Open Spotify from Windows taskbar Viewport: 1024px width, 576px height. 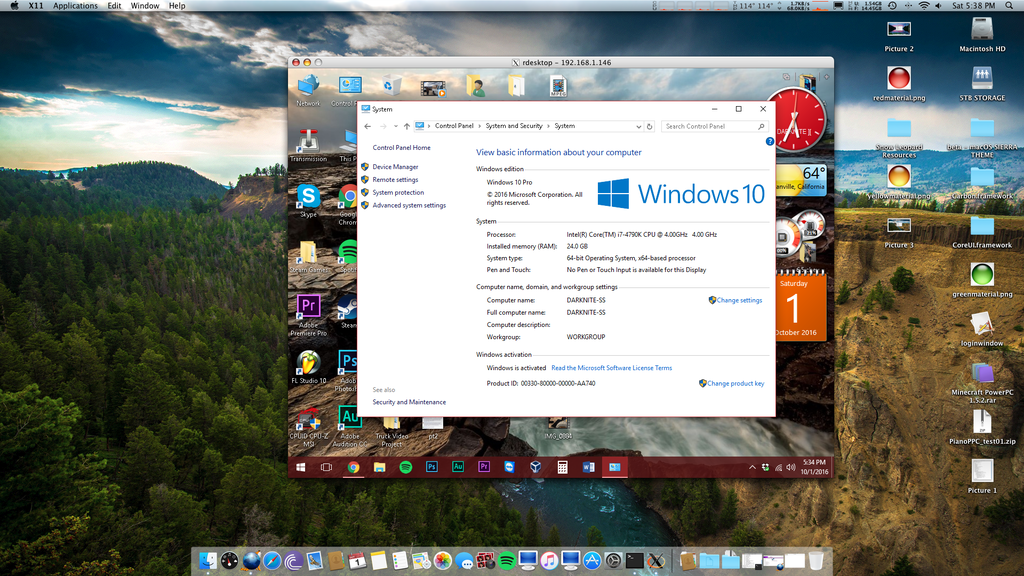point(406,467)
